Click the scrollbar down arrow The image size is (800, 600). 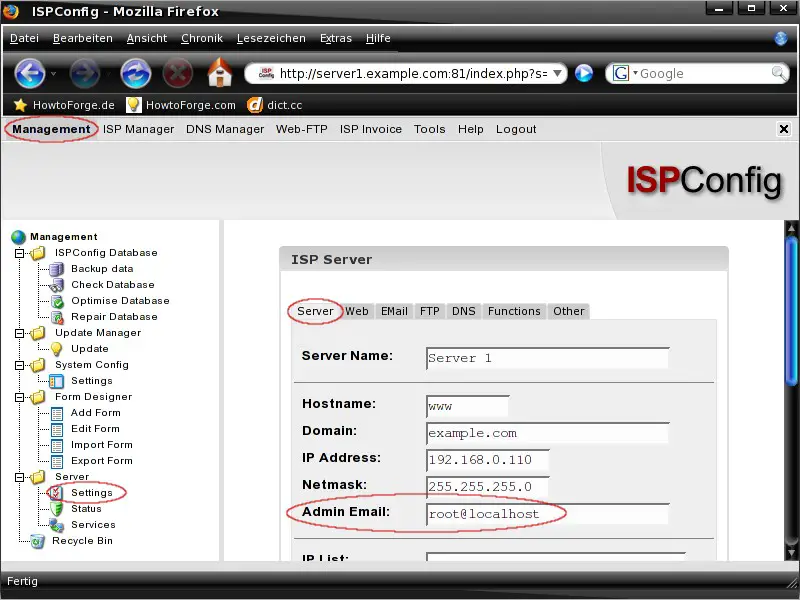click(791, 553)
